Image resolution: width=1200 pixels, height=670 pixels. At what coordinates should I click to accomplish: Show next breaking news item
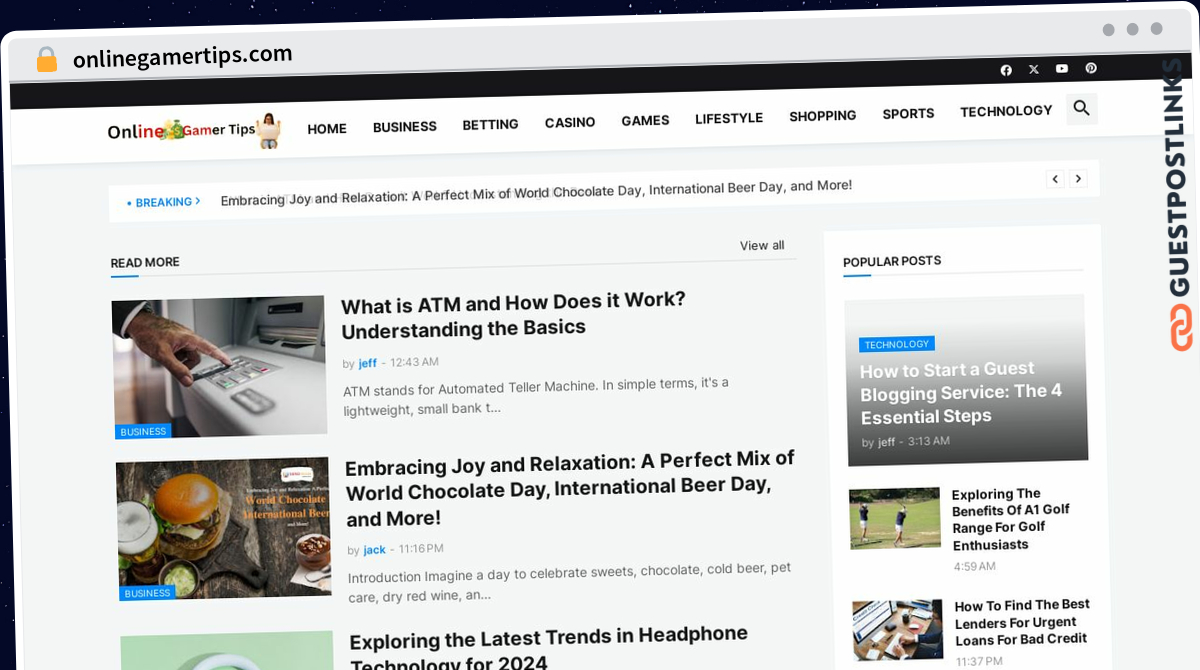click(x=1078, y=179)
